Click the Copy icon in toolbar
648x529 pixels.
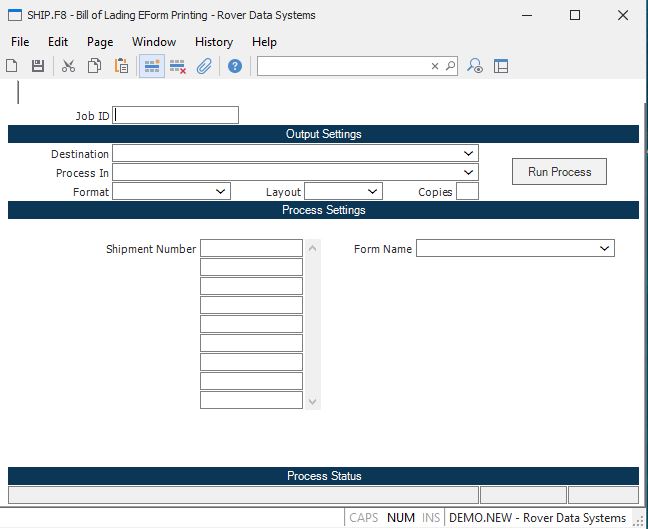tap(95, 66)
